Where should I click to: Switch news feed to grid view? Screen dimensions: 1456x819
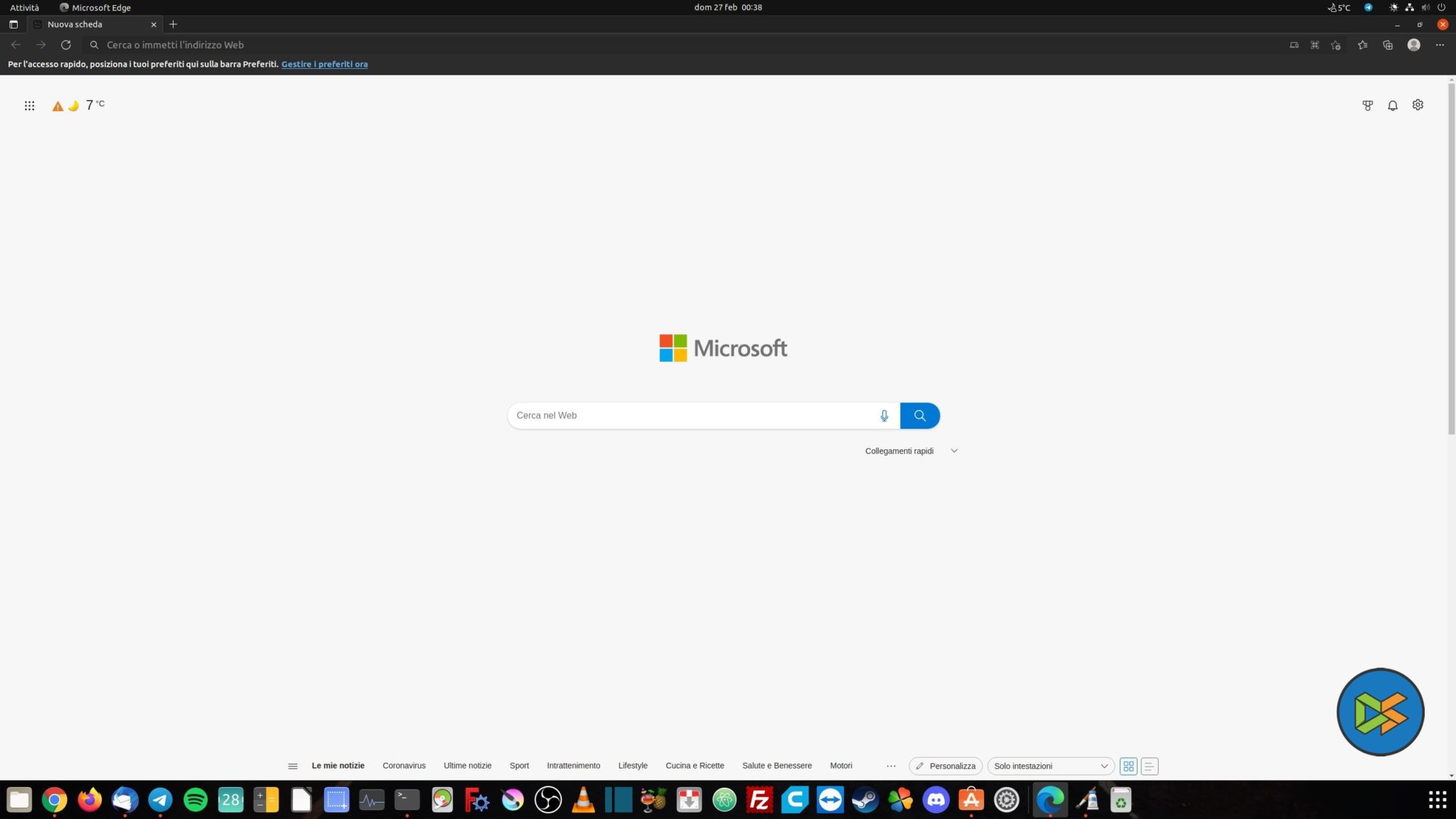pyautogui.click(x=1128, y=766)
